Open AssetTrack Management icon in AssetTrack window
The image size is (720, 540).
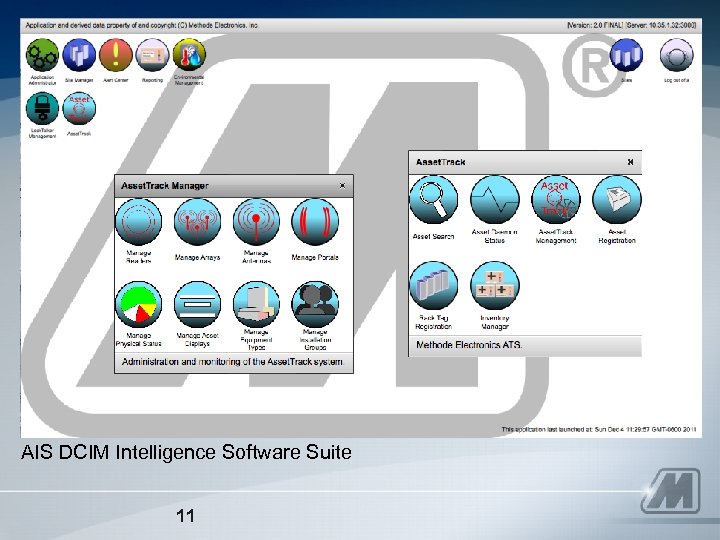(556, 200)
